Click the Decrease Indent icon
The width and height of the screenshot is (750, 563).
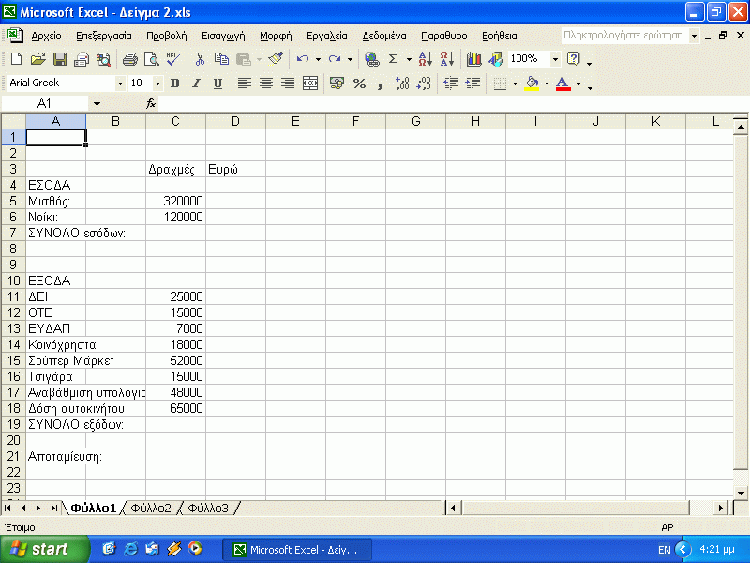451,84
